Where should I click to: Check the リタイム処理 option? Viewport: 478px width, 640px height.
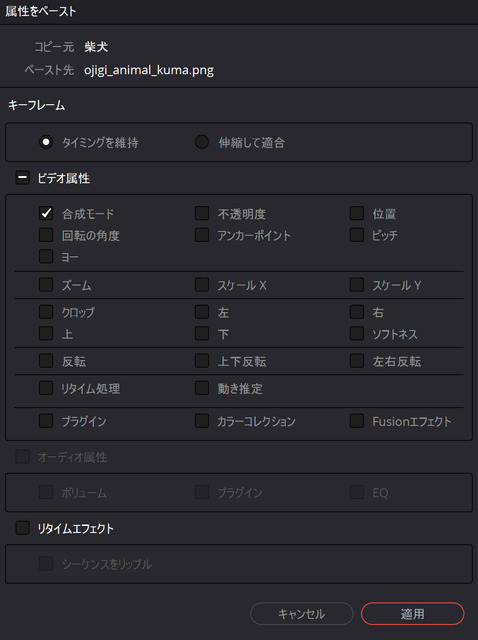tap(46, 388)
